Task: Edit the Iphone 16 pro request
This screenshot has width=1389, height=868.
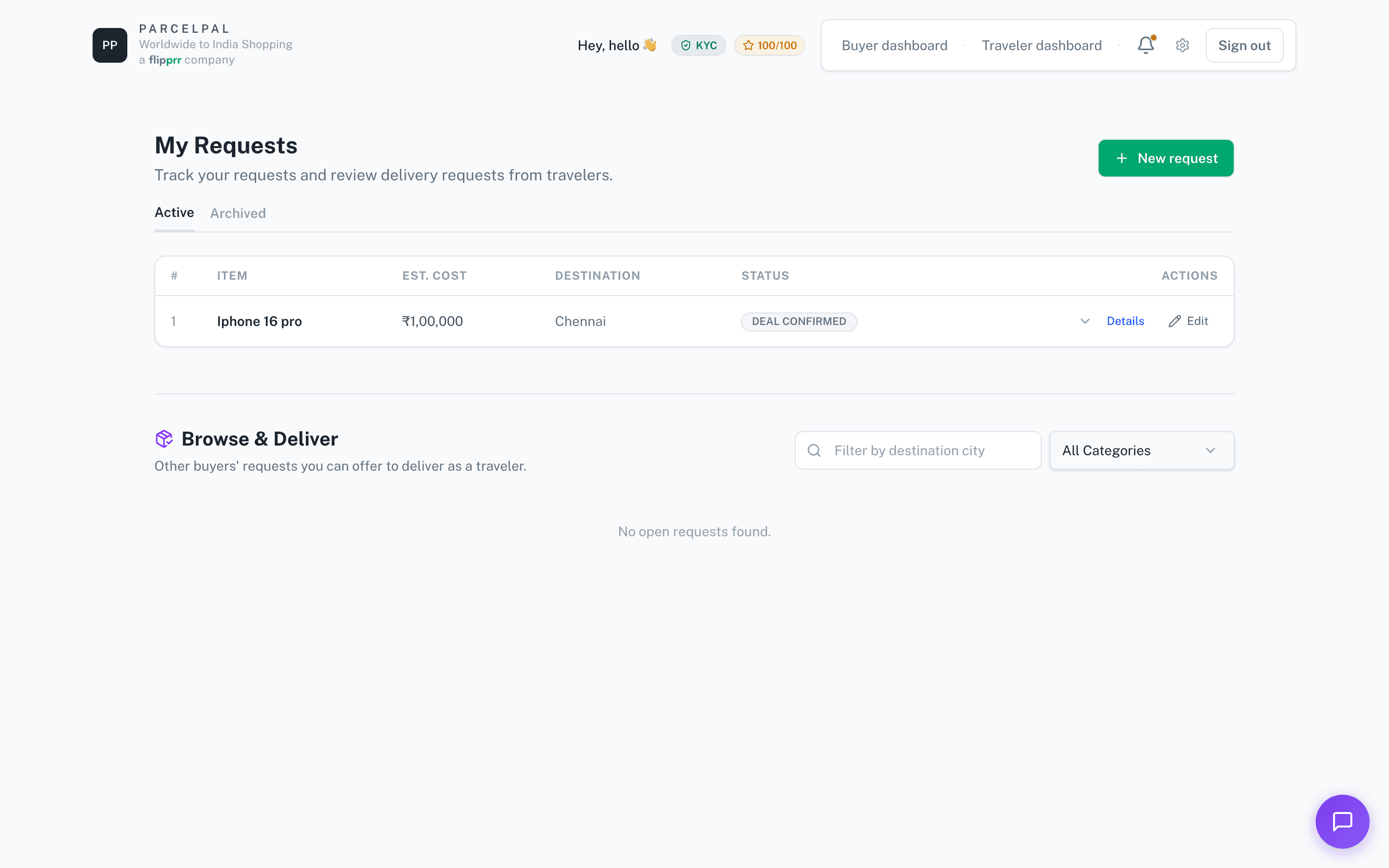Action: click(x=1188, y=321)
